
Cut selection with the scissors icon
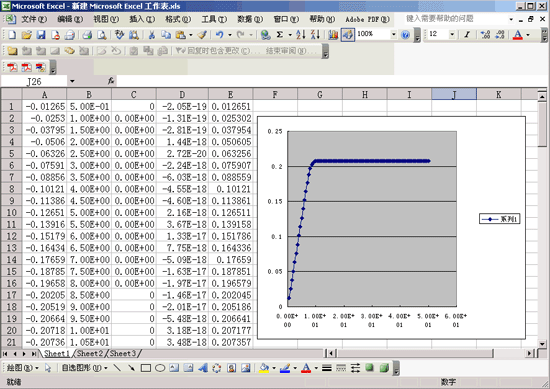click(152, 35)
